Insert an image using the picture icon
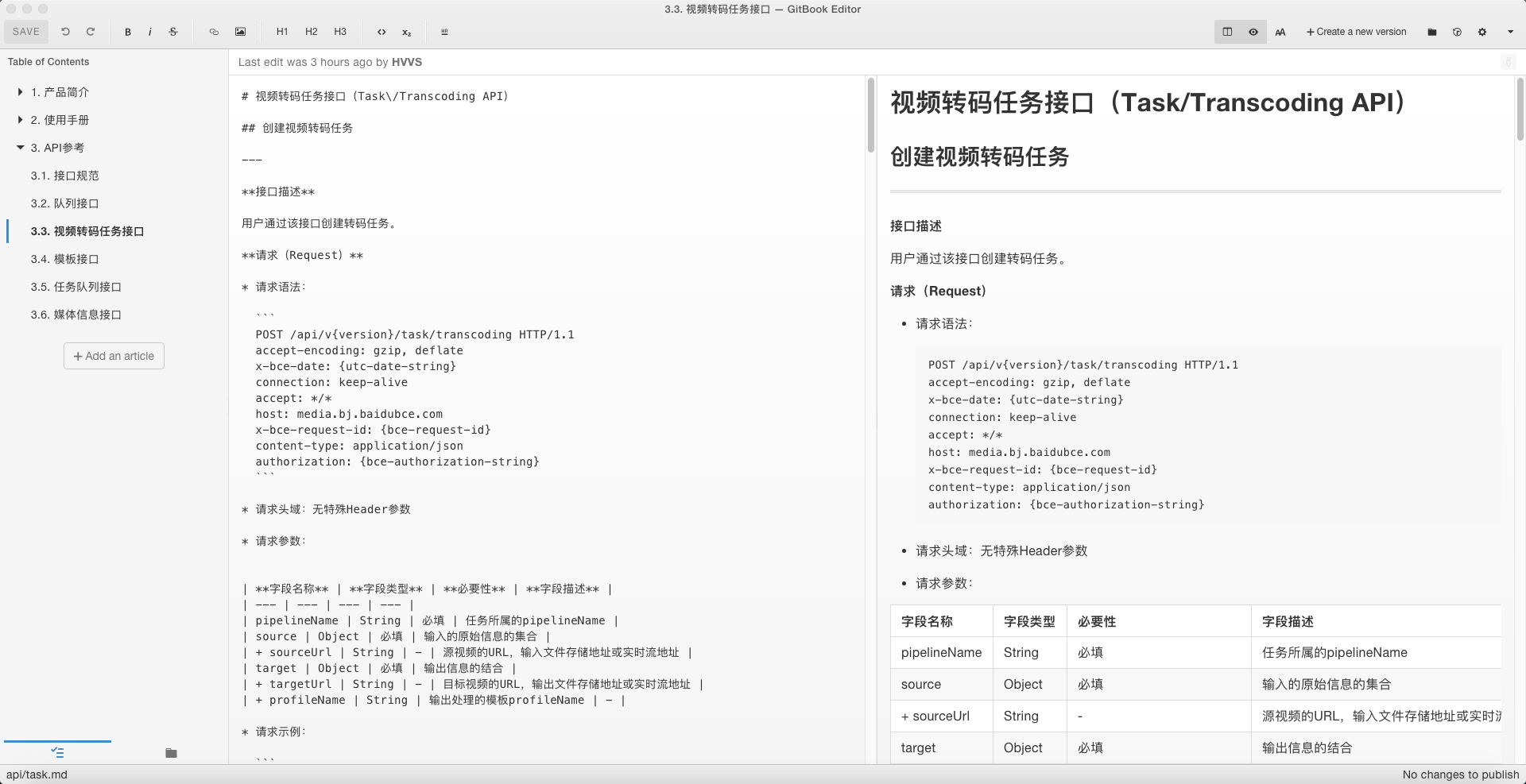The image size is (1526, 784). tap(240, 32)
